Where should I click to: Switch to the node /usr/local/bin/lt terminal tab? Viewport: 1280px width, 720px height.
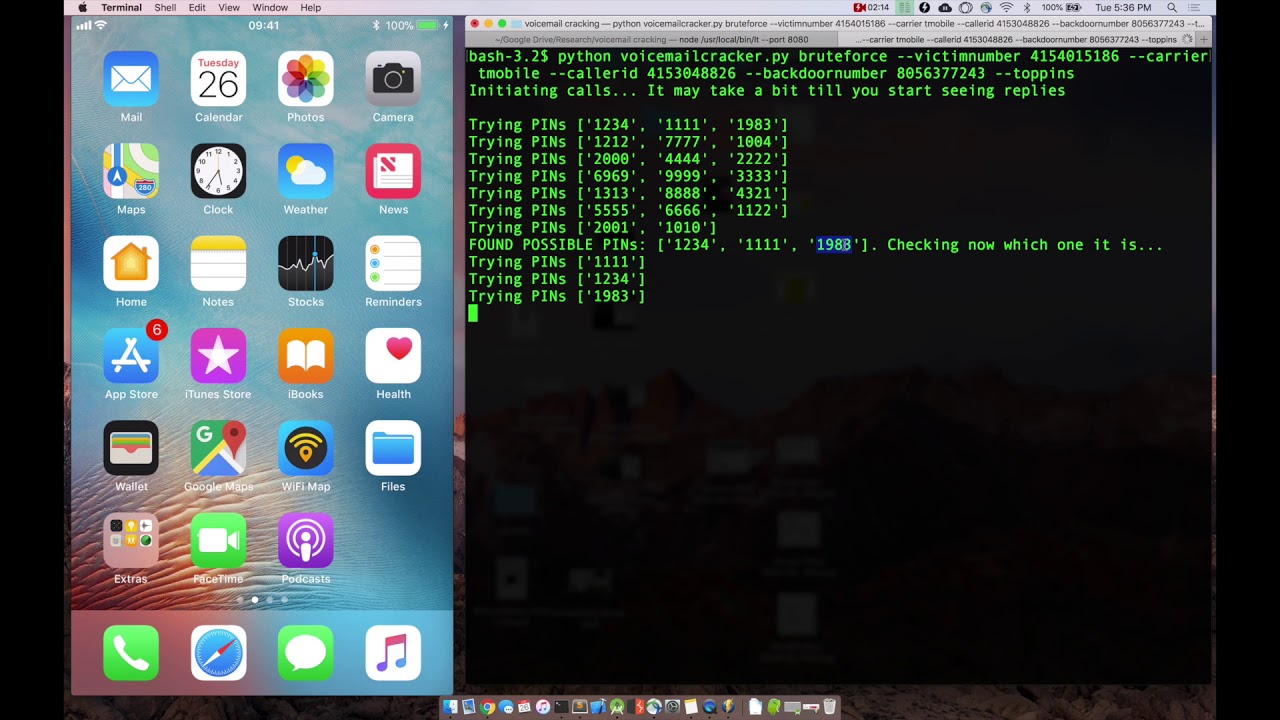650,39
